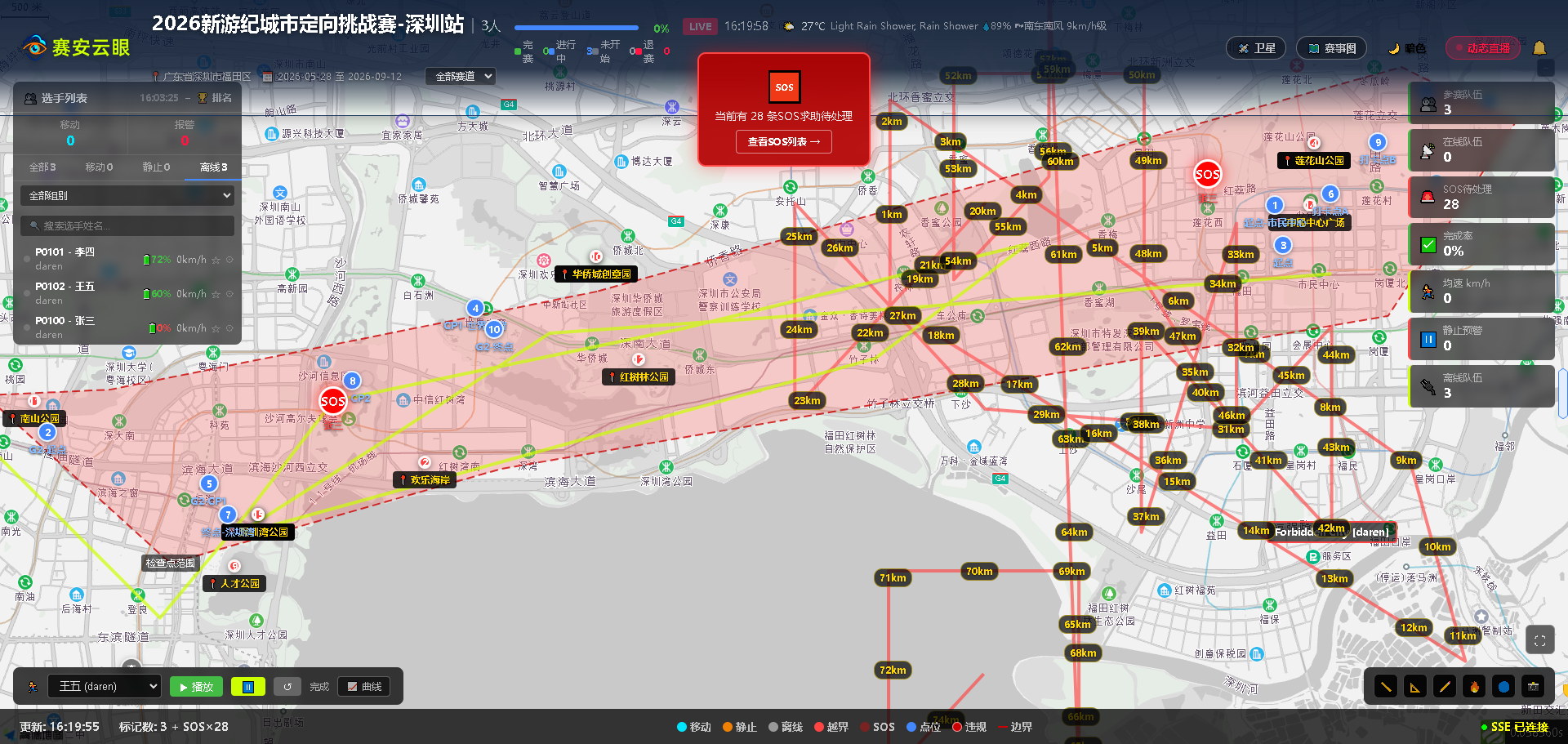Switch to the 静止0 tab
This screenshot has width=1568, height=744.
156,167
